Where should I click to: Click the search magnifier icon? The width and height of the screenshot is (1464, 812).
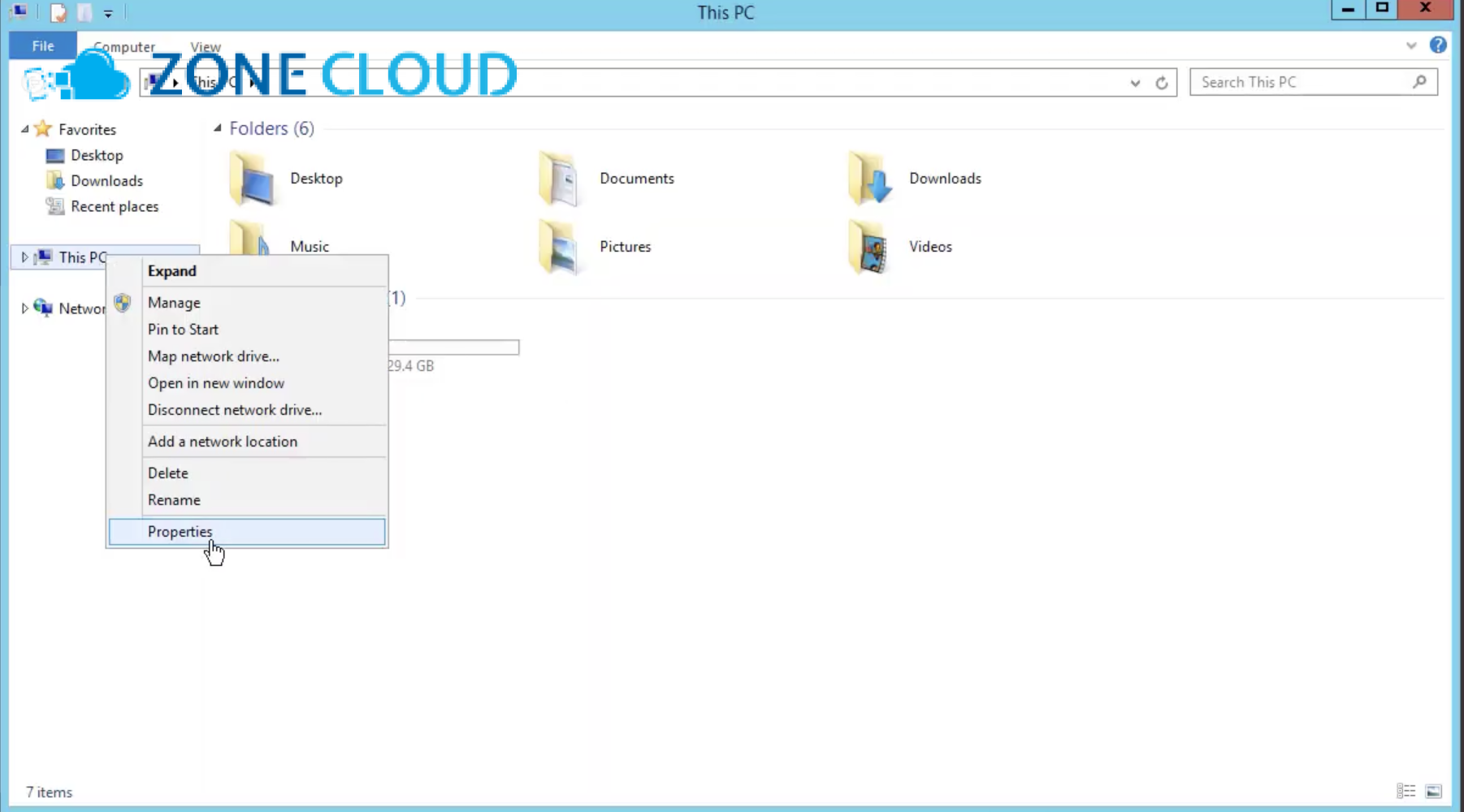1419,82
